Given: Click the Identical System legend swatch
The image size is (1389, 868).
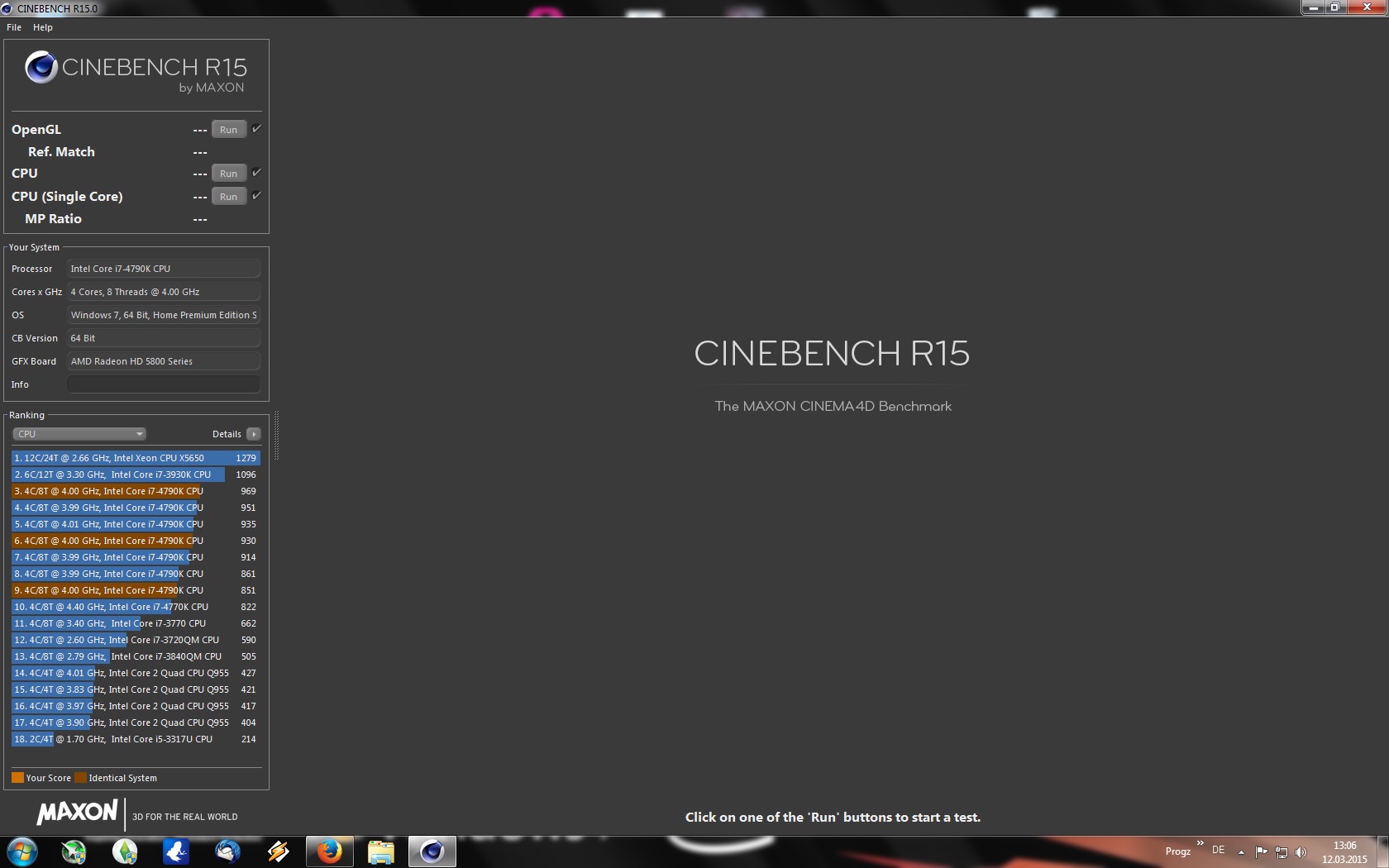Looking at the screenshot, I should click(80, 778).
